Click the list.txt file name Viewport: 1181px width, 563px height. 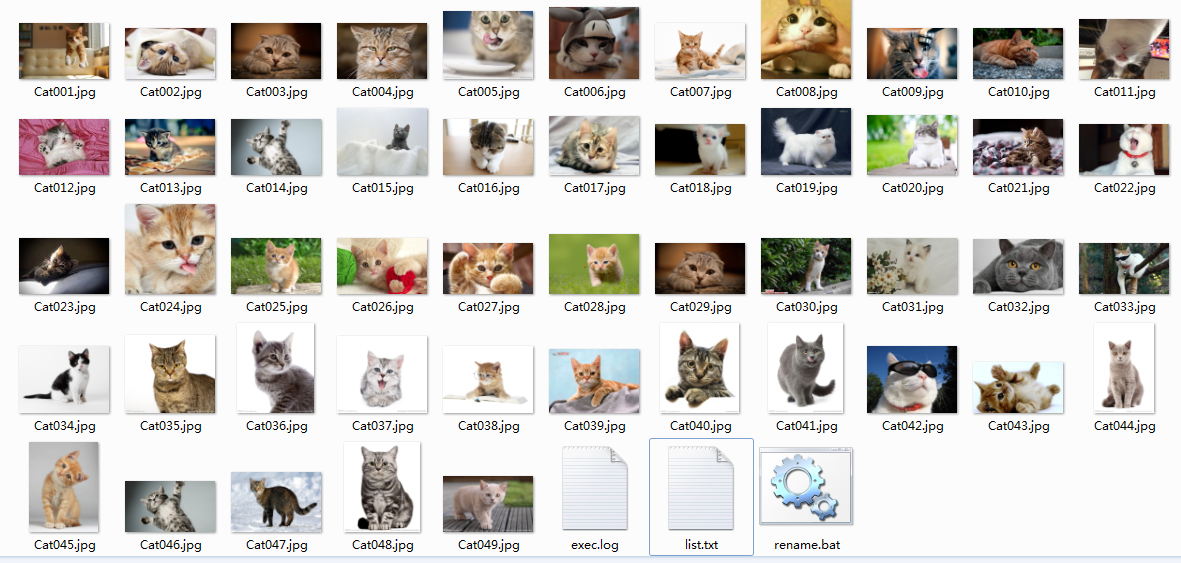(700, 544)
